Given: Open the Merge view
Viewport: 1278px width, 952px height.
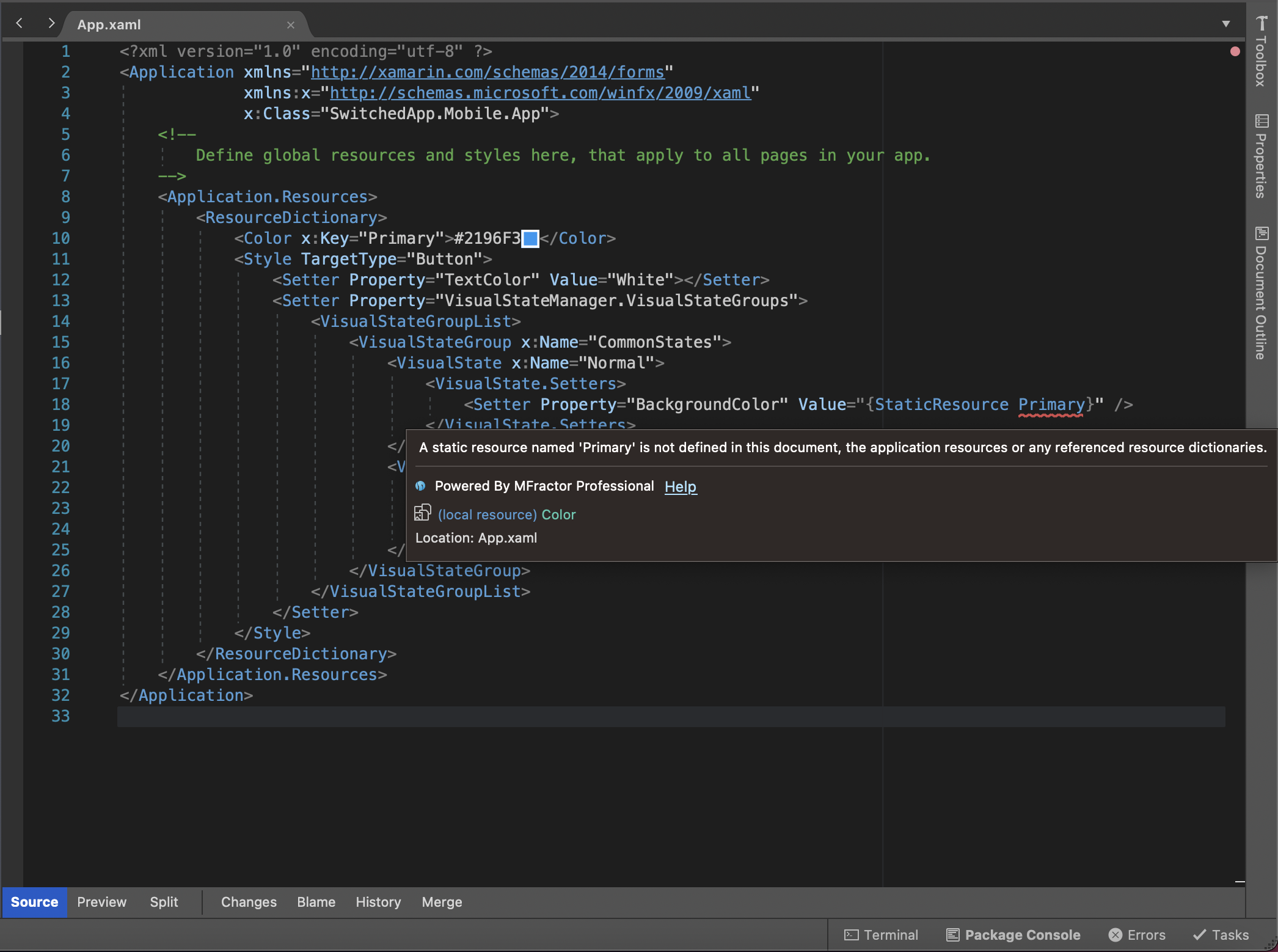Looking at the screenshot, I should pos(441,902).
